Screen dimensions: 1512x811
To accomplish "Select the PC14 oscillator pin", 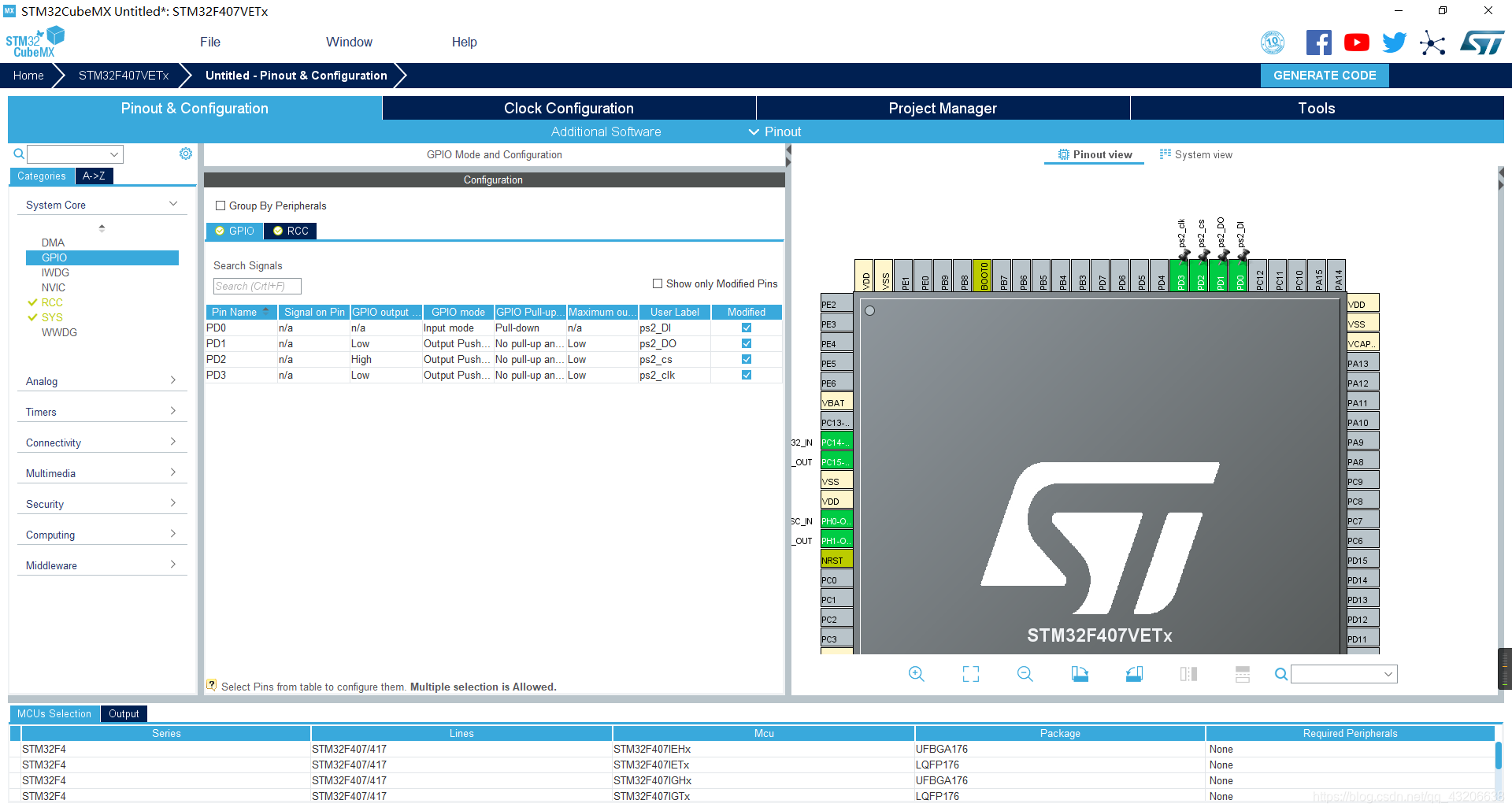I will 836,442.
